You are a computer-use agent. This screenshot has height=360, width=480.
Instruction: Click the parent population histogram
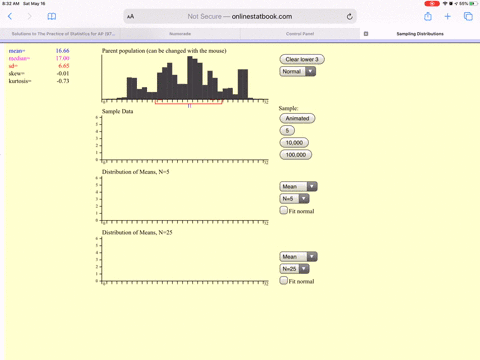185,78
